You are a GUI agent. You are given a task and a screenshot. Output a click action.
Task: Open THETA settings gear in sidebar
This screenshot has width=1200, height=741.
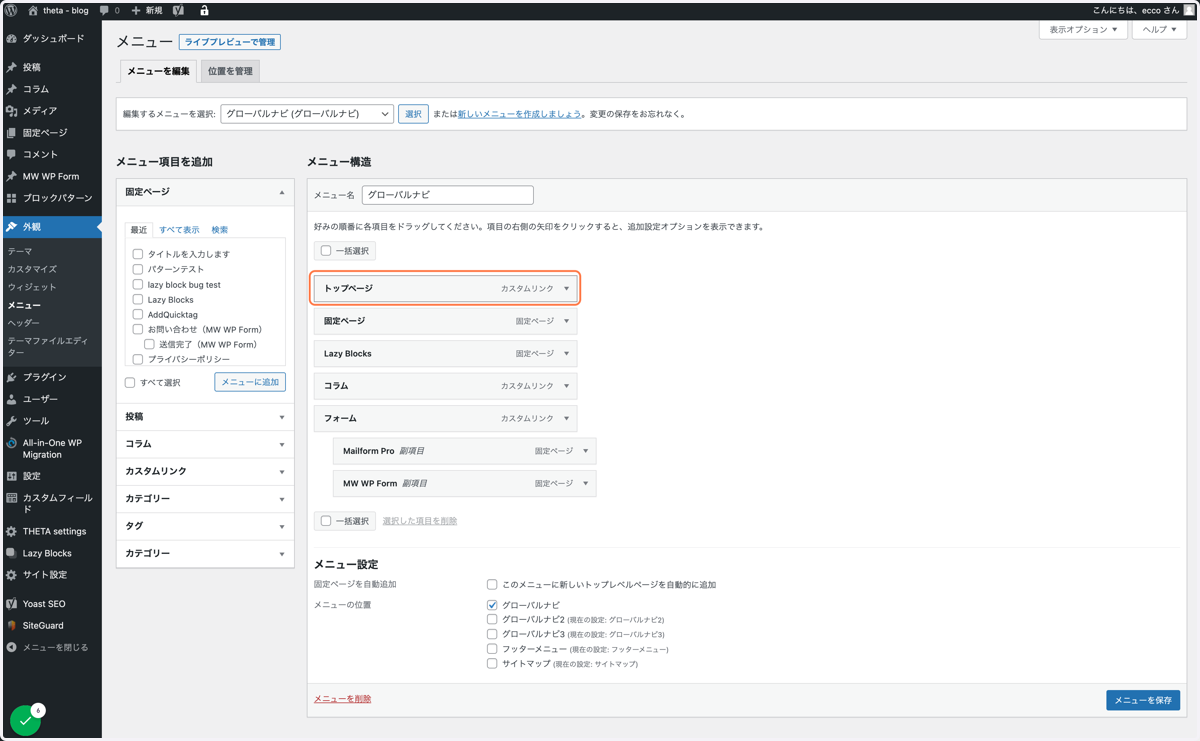coord(12,531)
